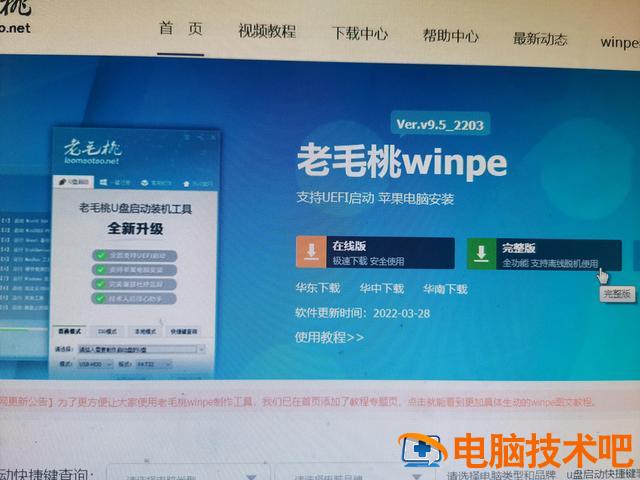The width and height of the screenshot is (640, 480).
Task: Click 全新升级 text in app preview
Action: (135, 228)
